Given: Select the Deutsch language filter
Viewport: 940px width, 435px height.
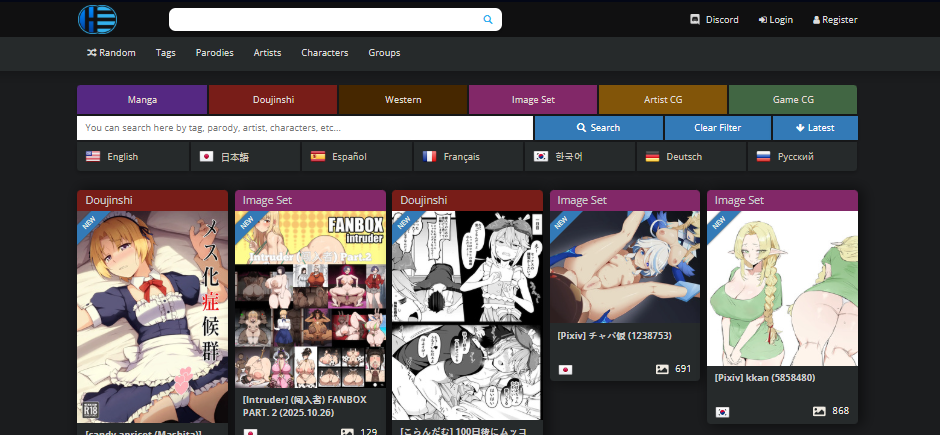Looking at the screenshot, I should click(x=691, y=156).
